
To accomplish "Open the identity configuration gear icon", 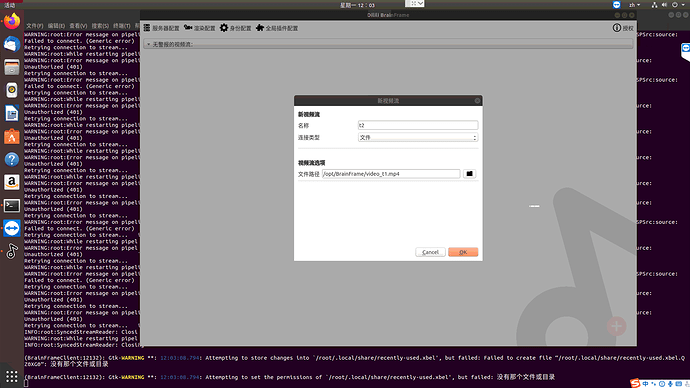I will point(224,28).
